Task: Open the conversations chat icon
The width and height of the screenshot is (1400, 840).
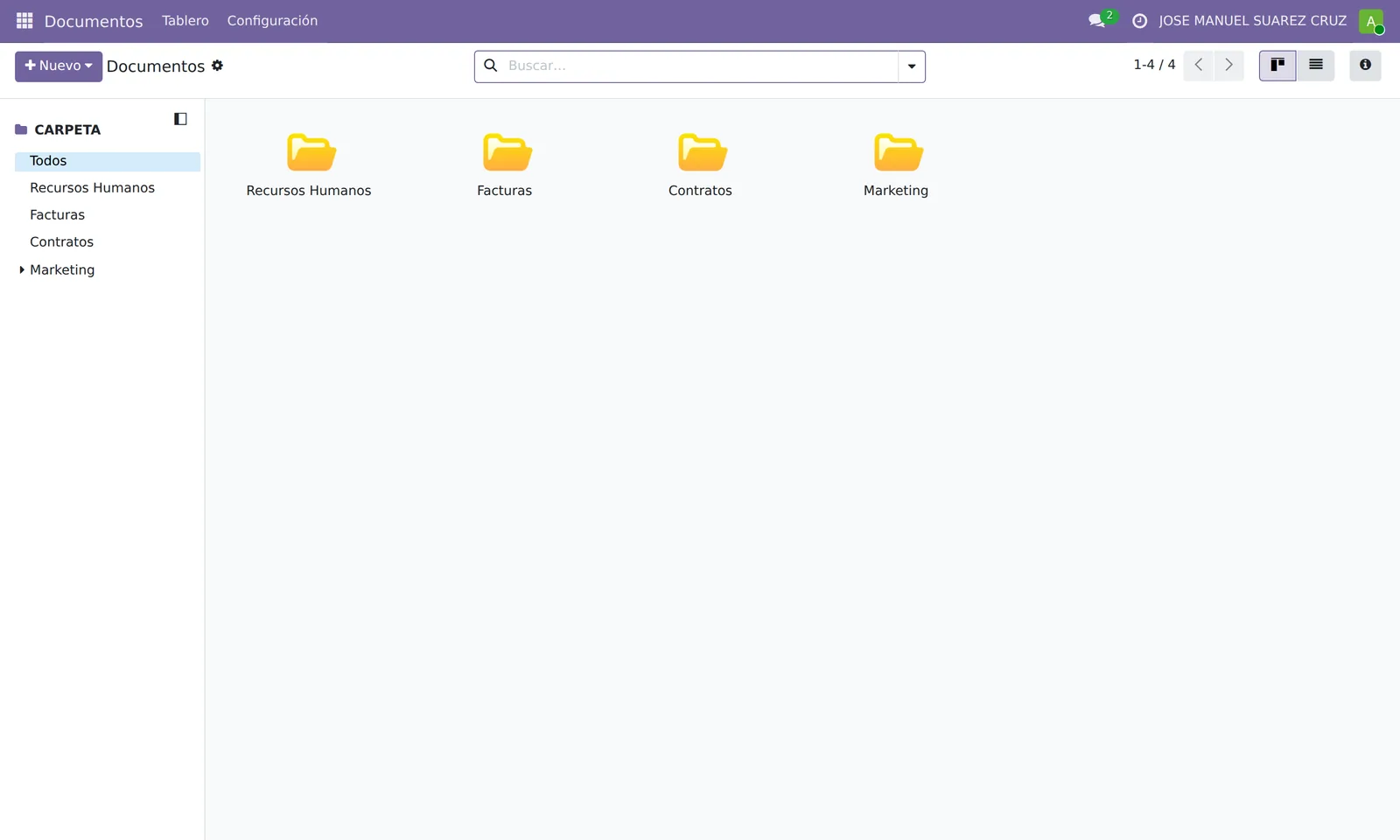Action: click(1097, 20)
